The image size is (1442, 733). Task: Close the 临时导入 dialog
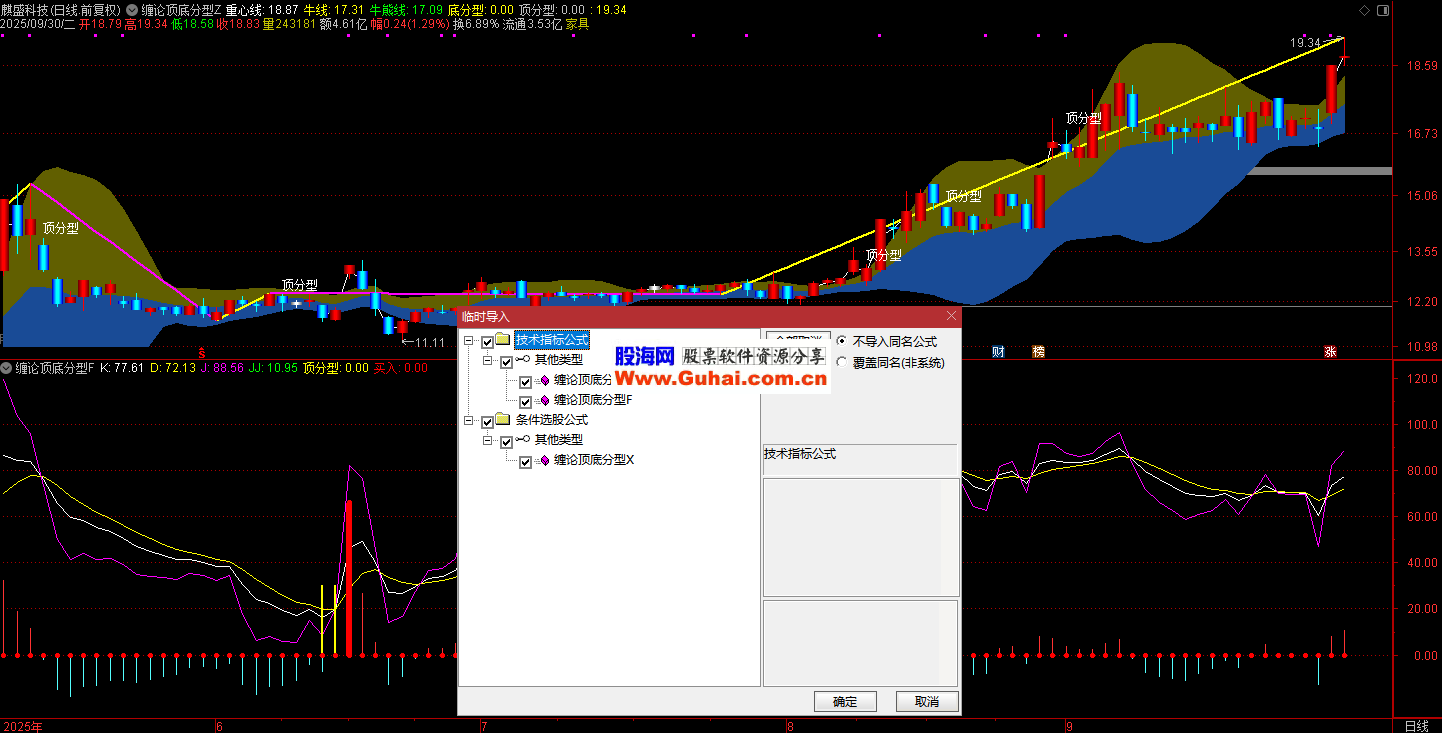[x=950, y=316]
